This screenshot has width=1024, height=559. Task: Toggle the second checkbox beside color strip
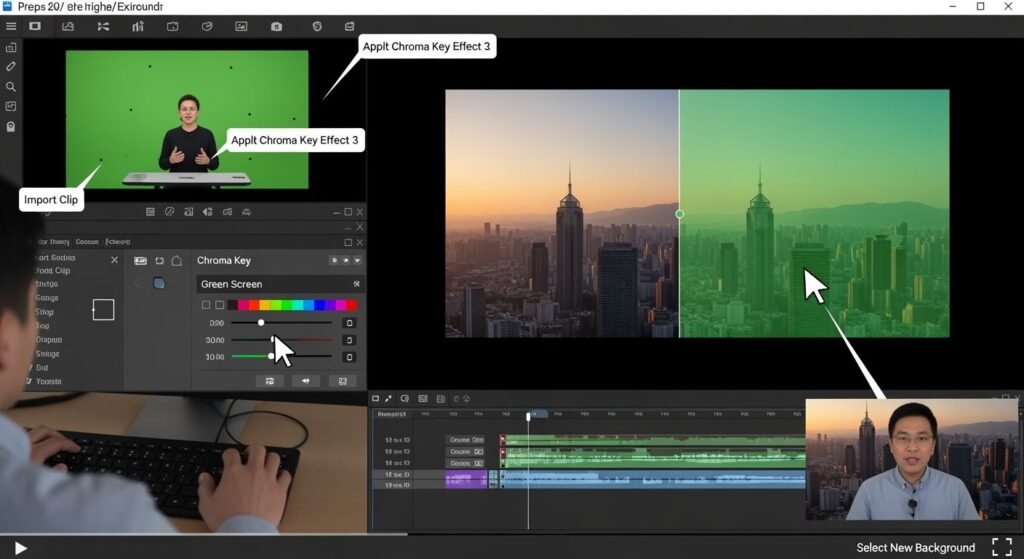pos(219,305)
